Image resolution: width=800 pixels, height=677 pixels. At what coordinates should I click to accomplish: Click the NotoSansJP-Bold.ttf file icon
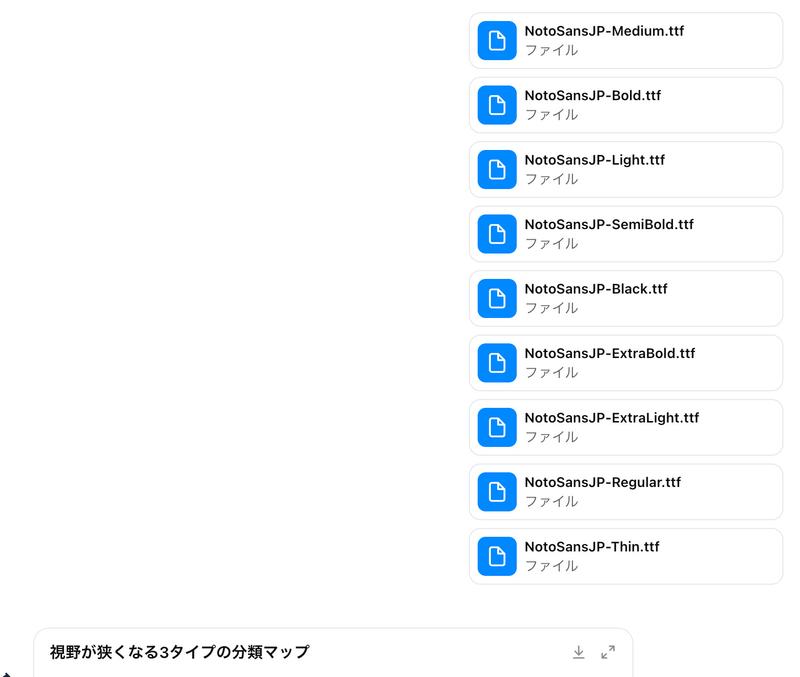click(x=497, y=105)
